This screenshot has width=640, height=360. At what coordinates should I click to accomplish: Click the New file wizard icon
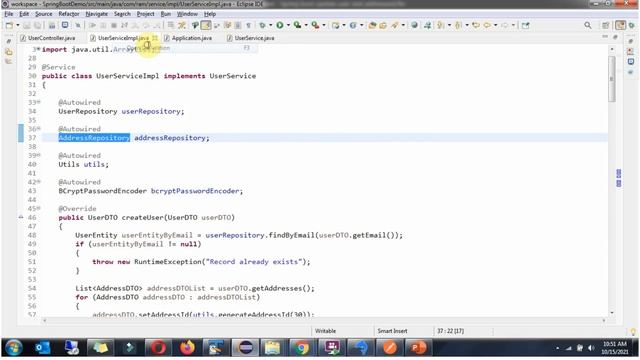pyautogui.click(x=9, y=25)
